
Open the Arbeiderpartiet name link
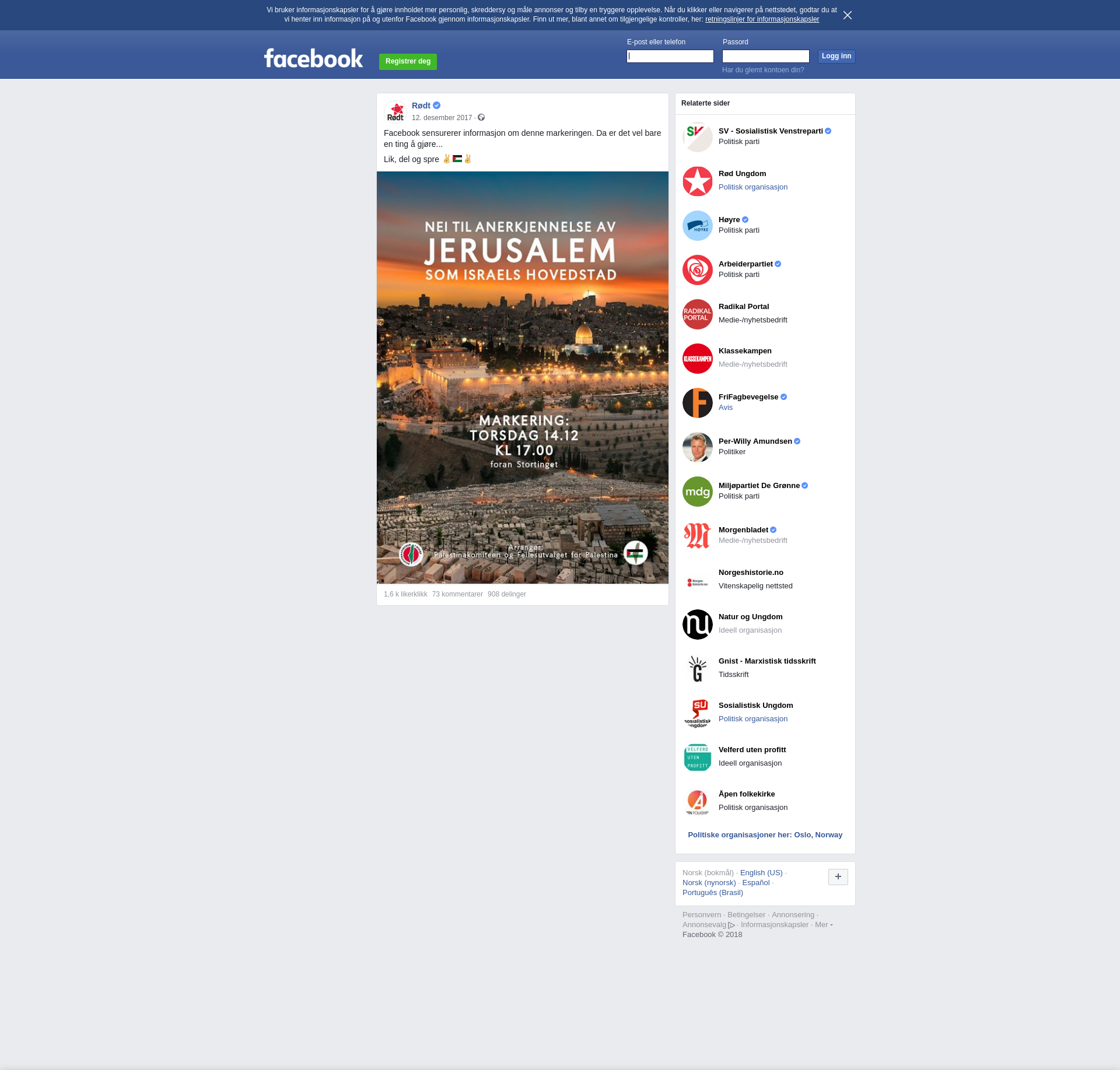pyautogui.click(x=745, y=264)
